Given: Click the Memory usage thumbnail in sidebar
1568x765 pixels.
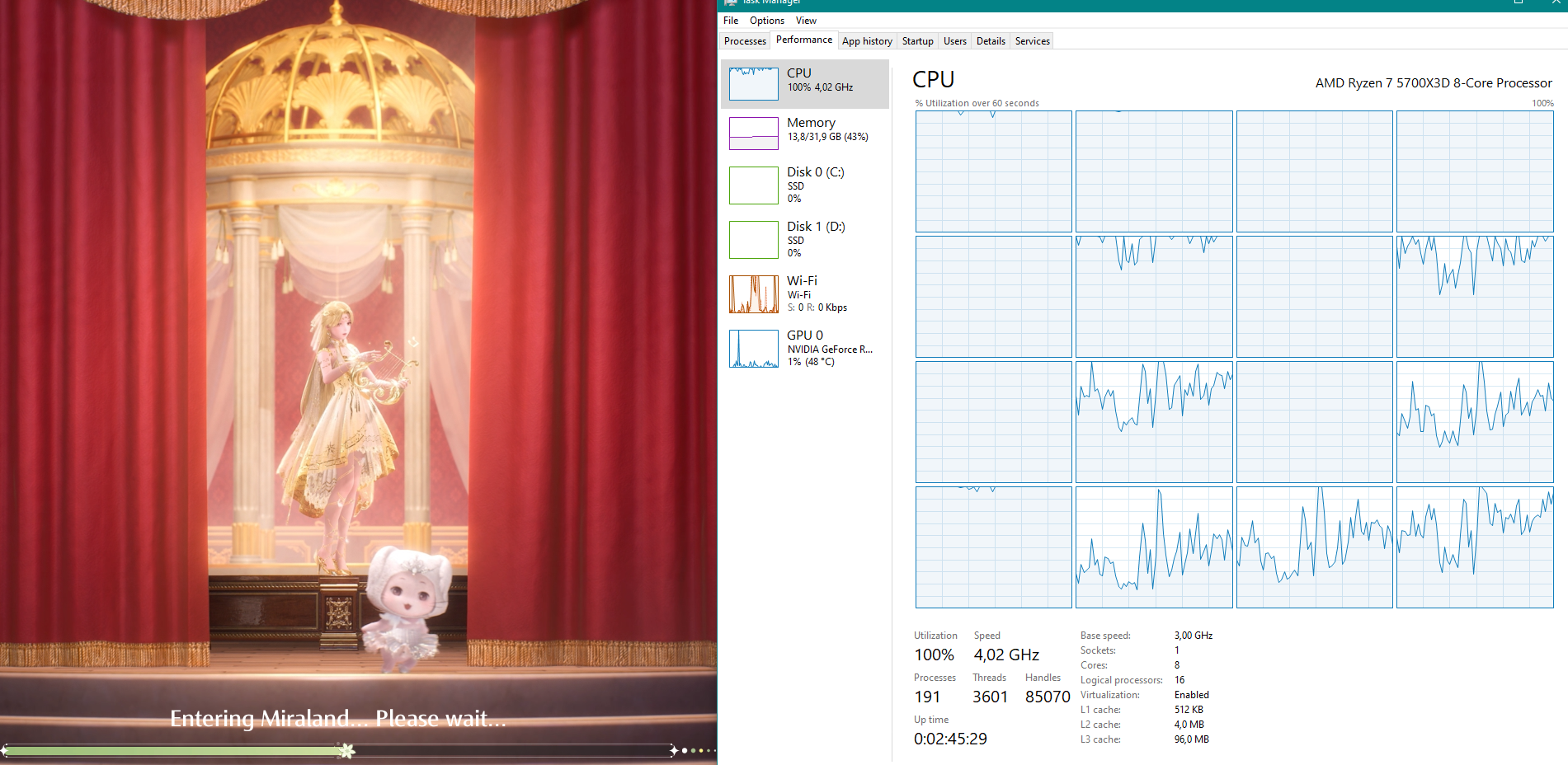Looking at the screenshot, I should (753, 134).
